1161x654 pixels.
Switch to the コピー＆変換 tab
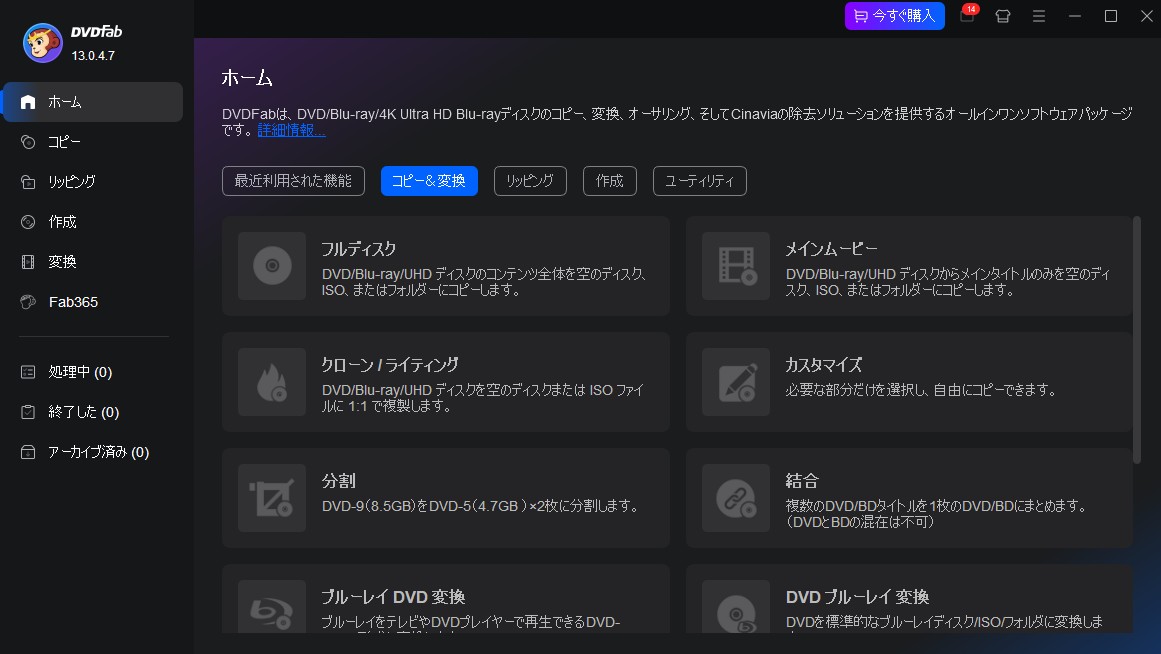point(429,181)
